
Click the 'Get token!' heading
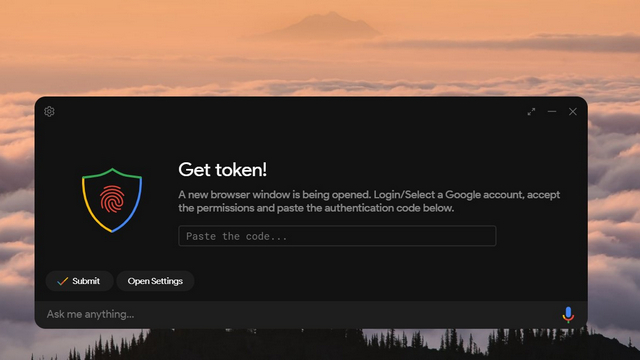(x=222, y=169)
